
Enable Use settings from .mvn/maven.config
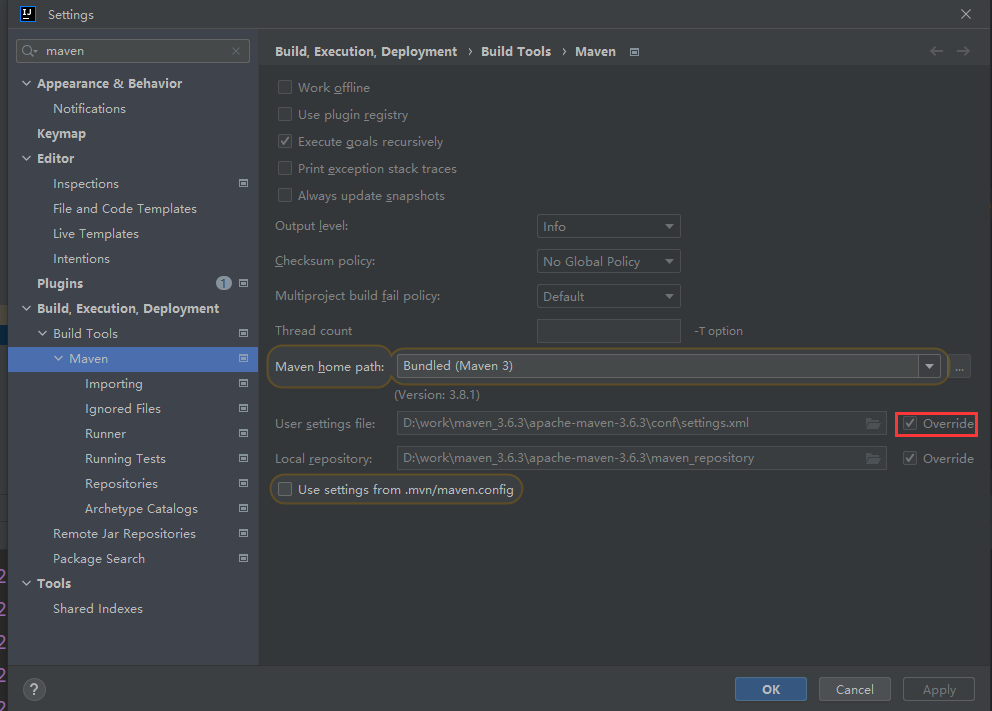(x=285, y=490)
